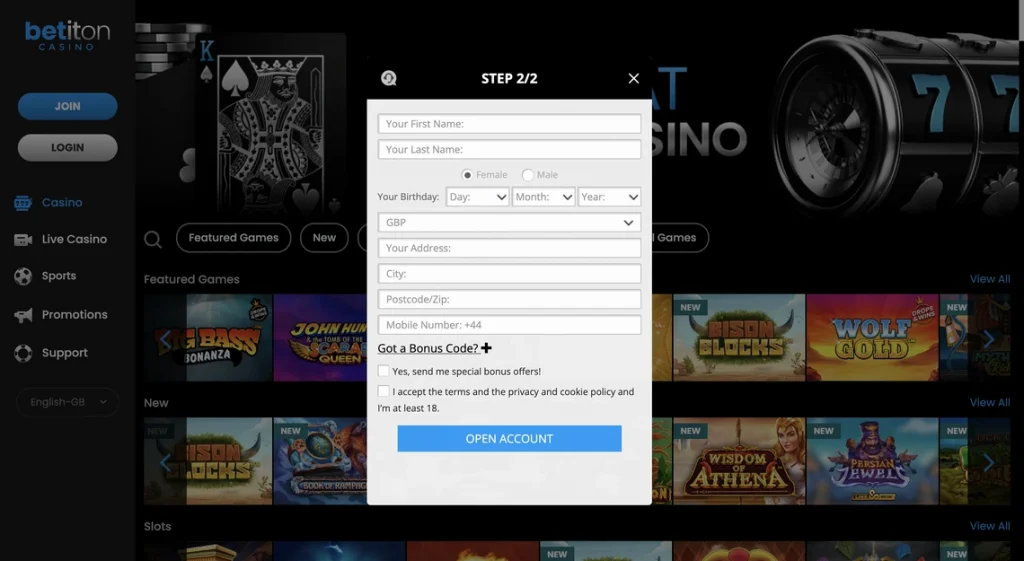This screenshot has width=1024, height=561.
Task: Click the JOIN button
Action: [68, 106]
